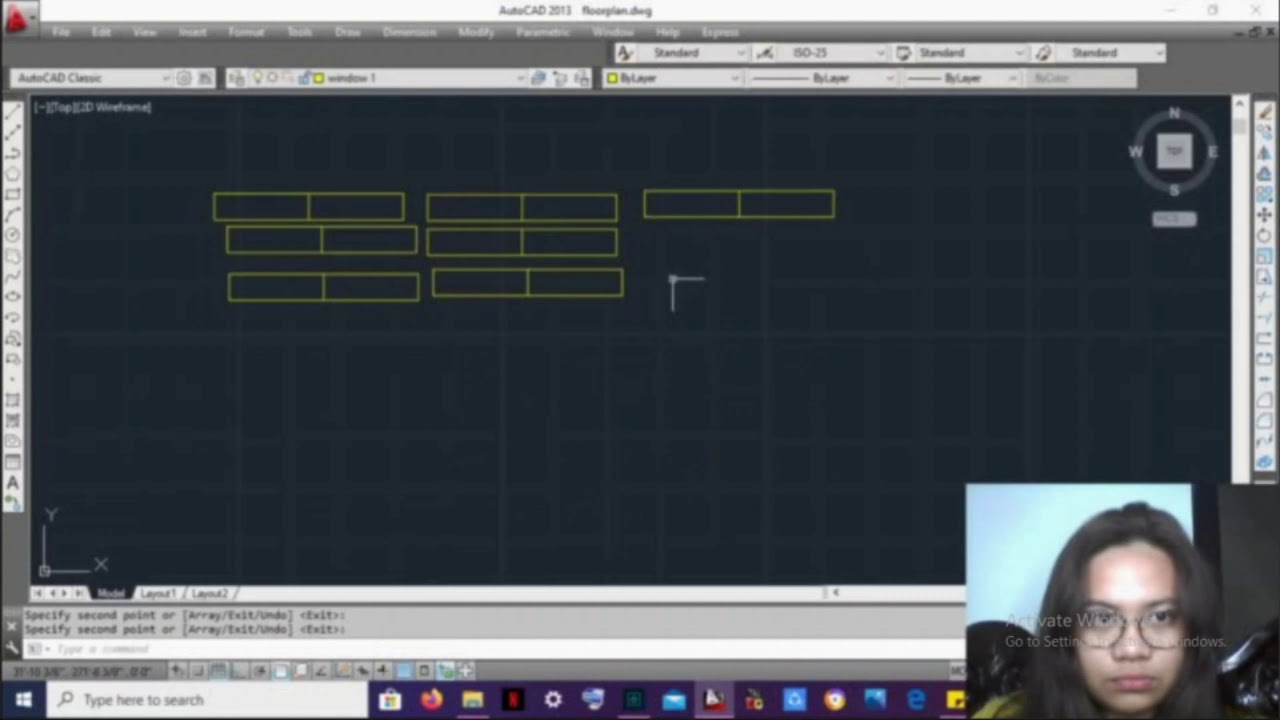Viewport: 1280px width, 720px height.
Task: Click the AutoCAD application menu logo
Action: click(17, 17)
